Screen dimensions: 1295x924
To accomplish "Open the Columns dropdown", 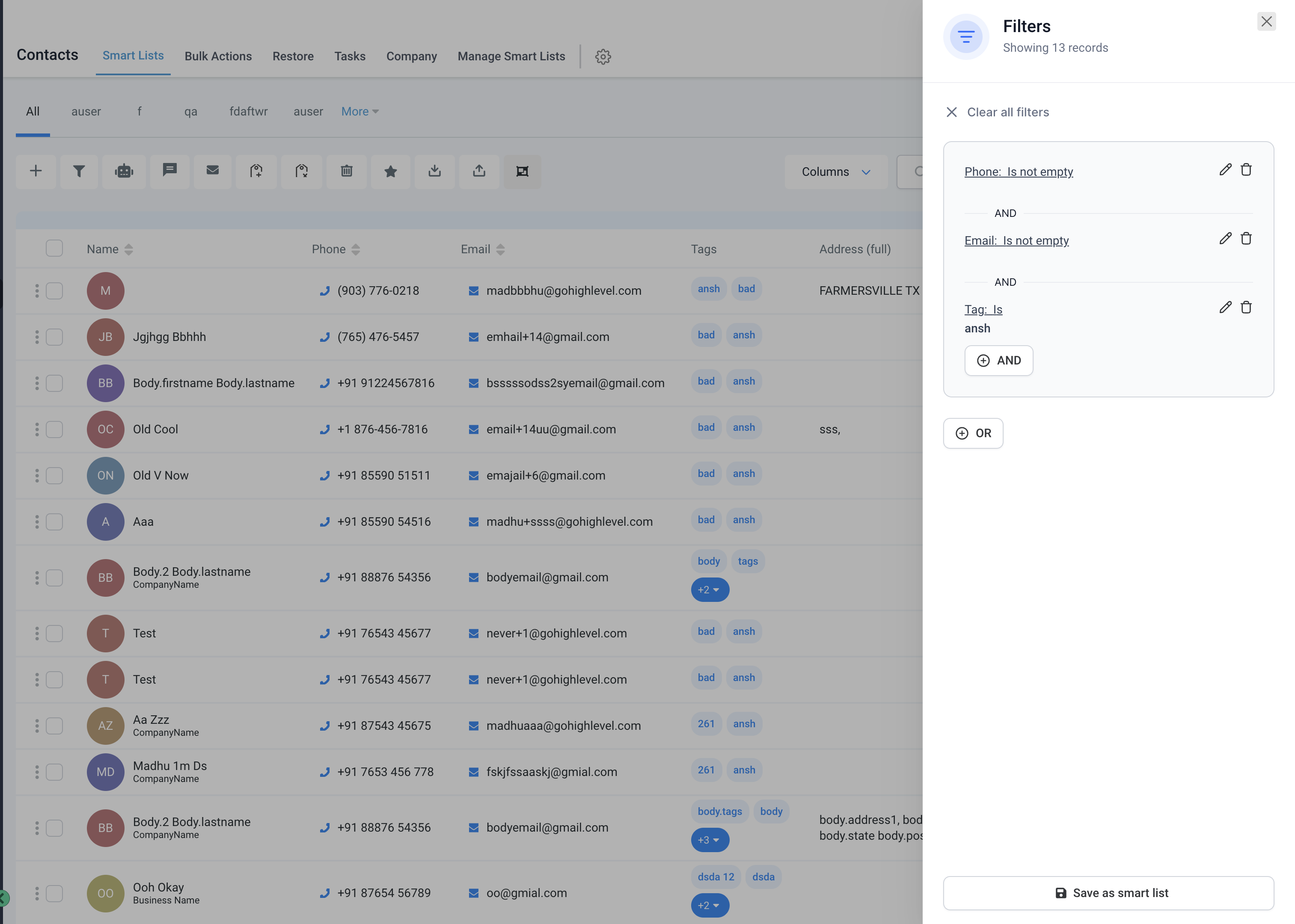I will pos(835,172).
